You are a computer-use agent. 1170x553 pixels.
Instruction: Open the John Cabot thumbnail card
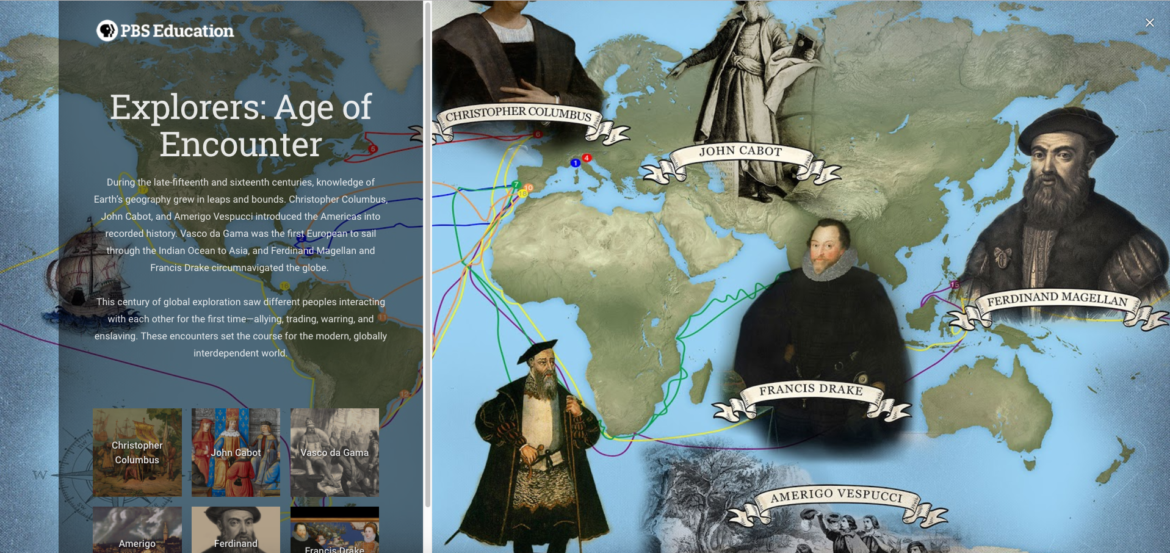(236, 452)
